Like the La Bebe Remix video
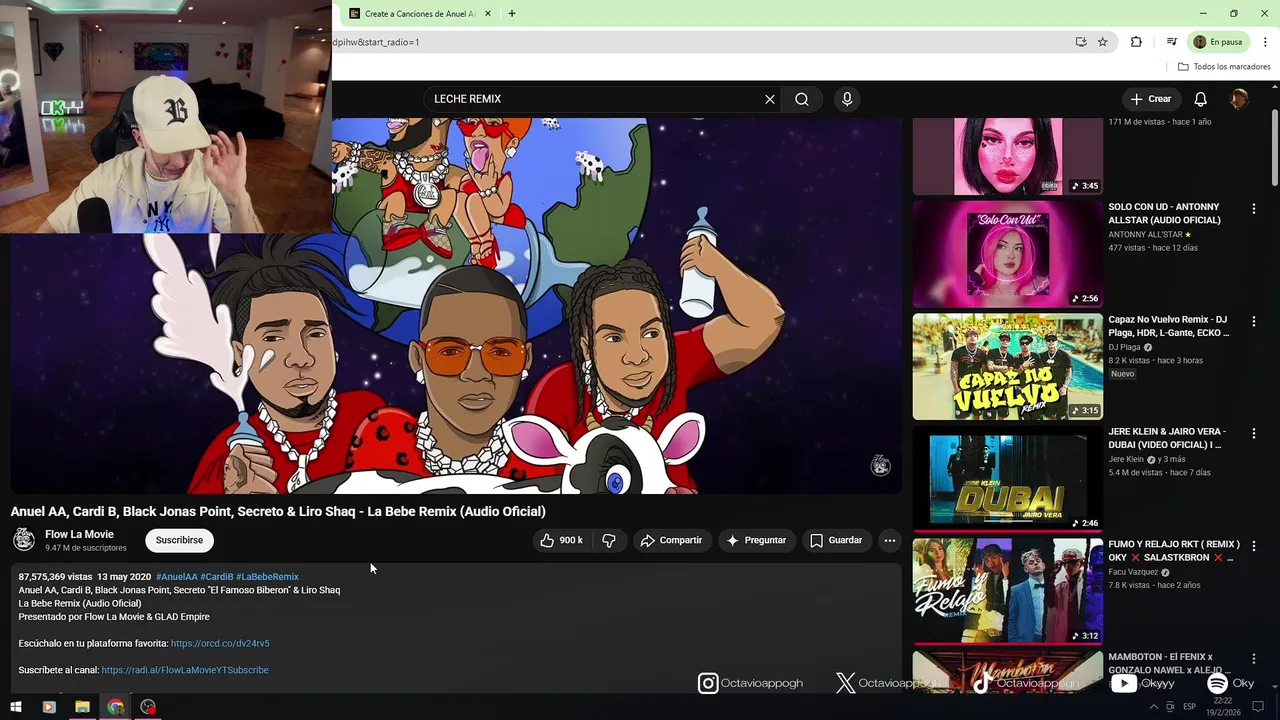The image size is (1280, 720). pos(563,540)
